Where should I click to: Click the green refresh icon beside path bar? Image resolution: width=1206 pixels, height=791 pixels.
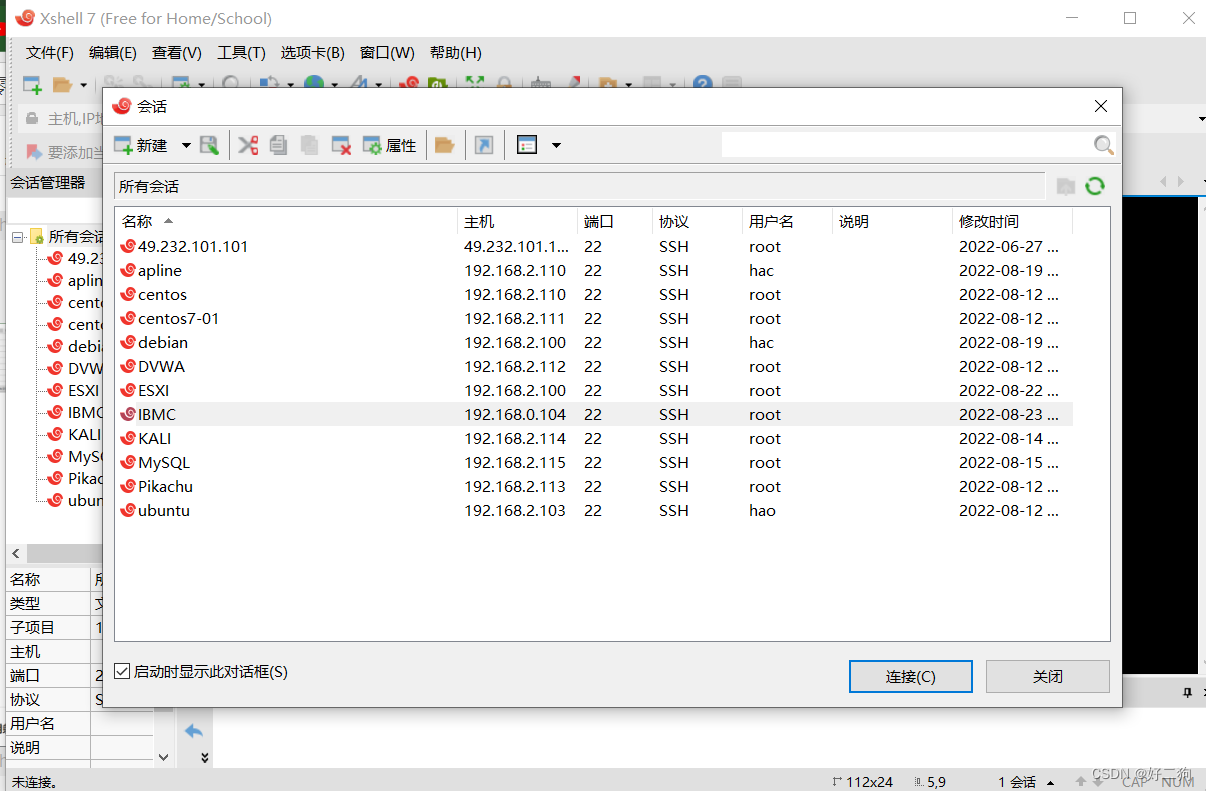1095,186
